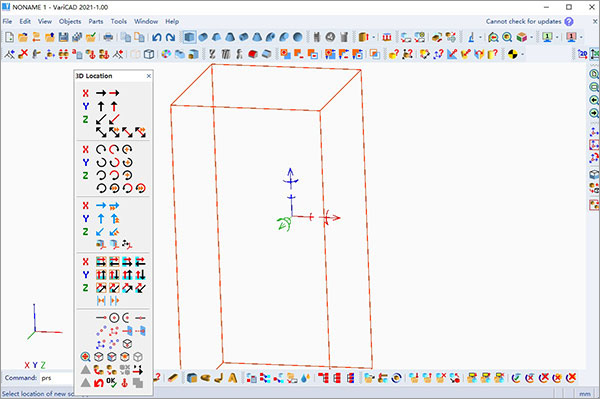The height and width of the screenshot is (399, 600).
Task: Expand dropdown arrow beside the colored cube icon
Action: tap(532, 37)
